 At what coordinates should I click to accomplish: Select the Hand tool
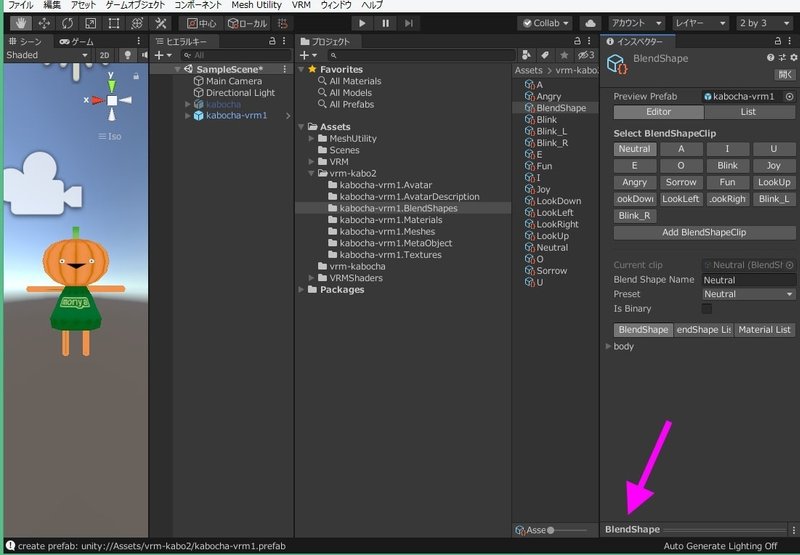pos(21,23)
